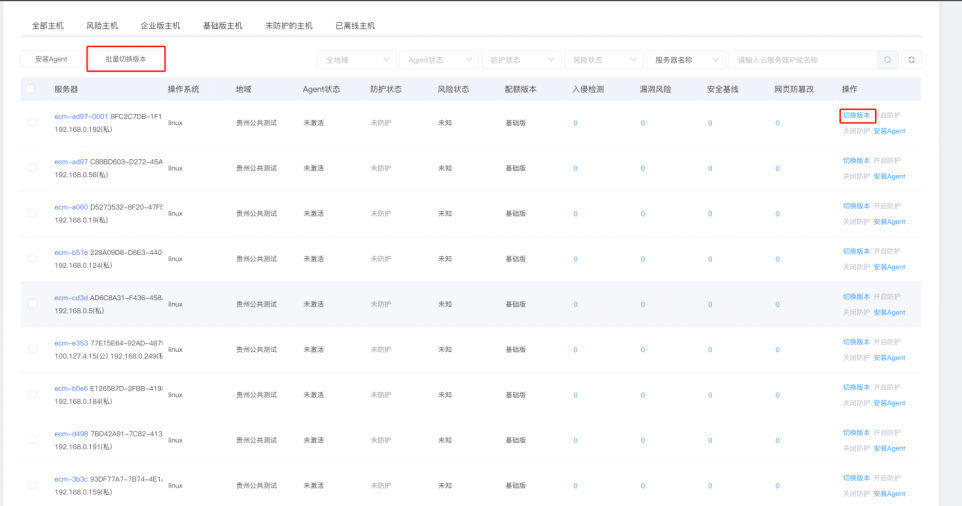Image resolution: width=962 pixels, height=506 pixels.
Task: Open server link ecm-a060
Action: point(71,207)
